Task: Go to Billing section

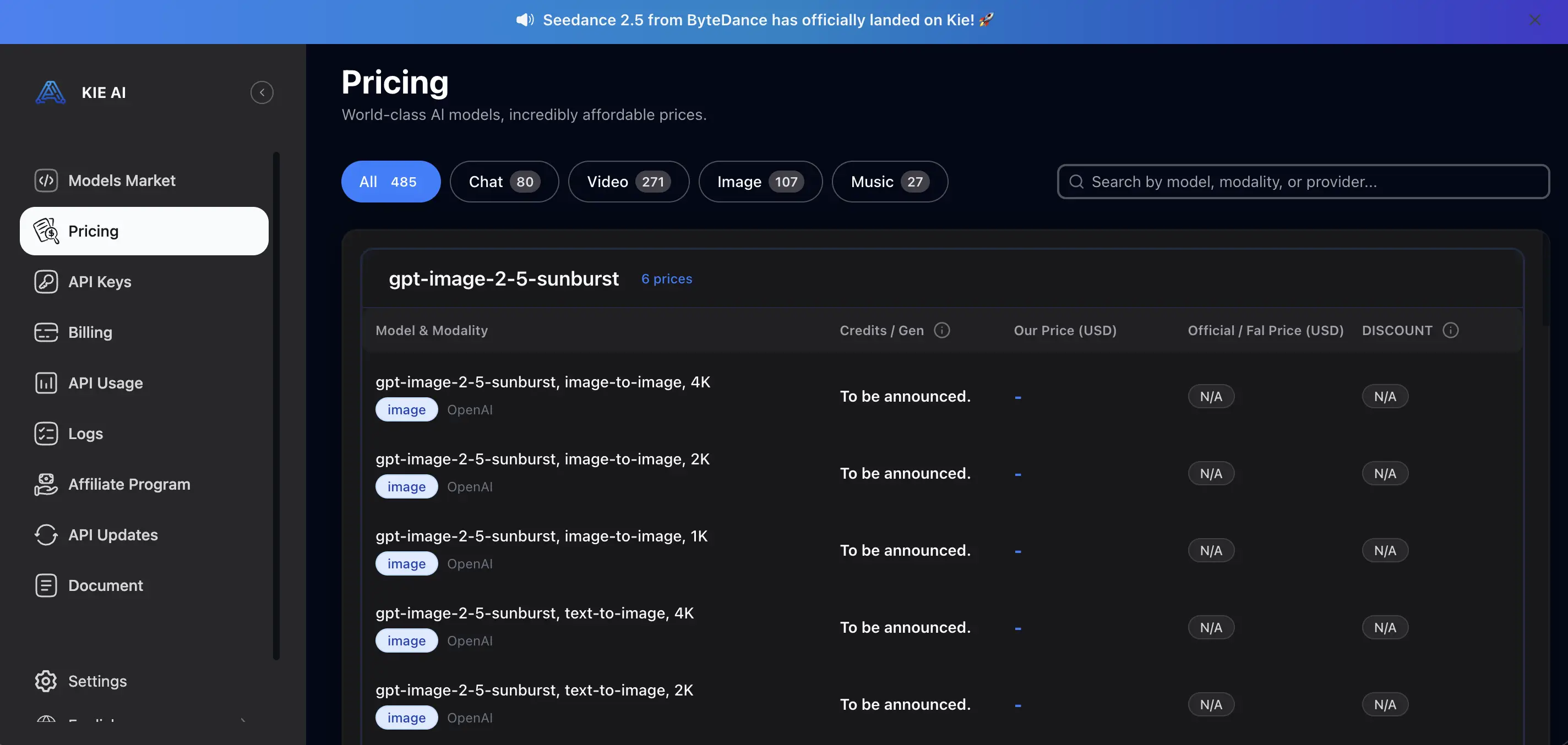Action: [x=144, y=332]
